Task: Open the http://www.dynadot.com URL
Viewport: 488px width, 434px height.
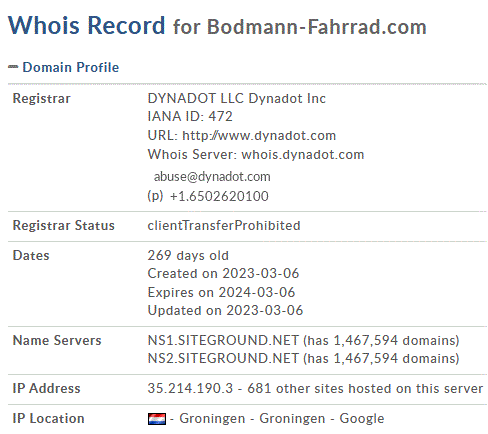Action: tap(259, 136)
